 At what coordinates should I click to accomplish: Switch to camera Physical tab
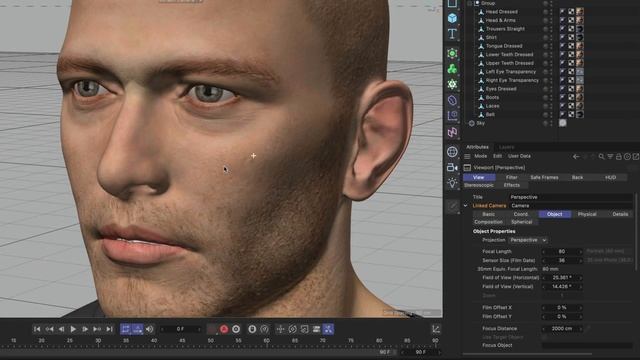[587, 214]
